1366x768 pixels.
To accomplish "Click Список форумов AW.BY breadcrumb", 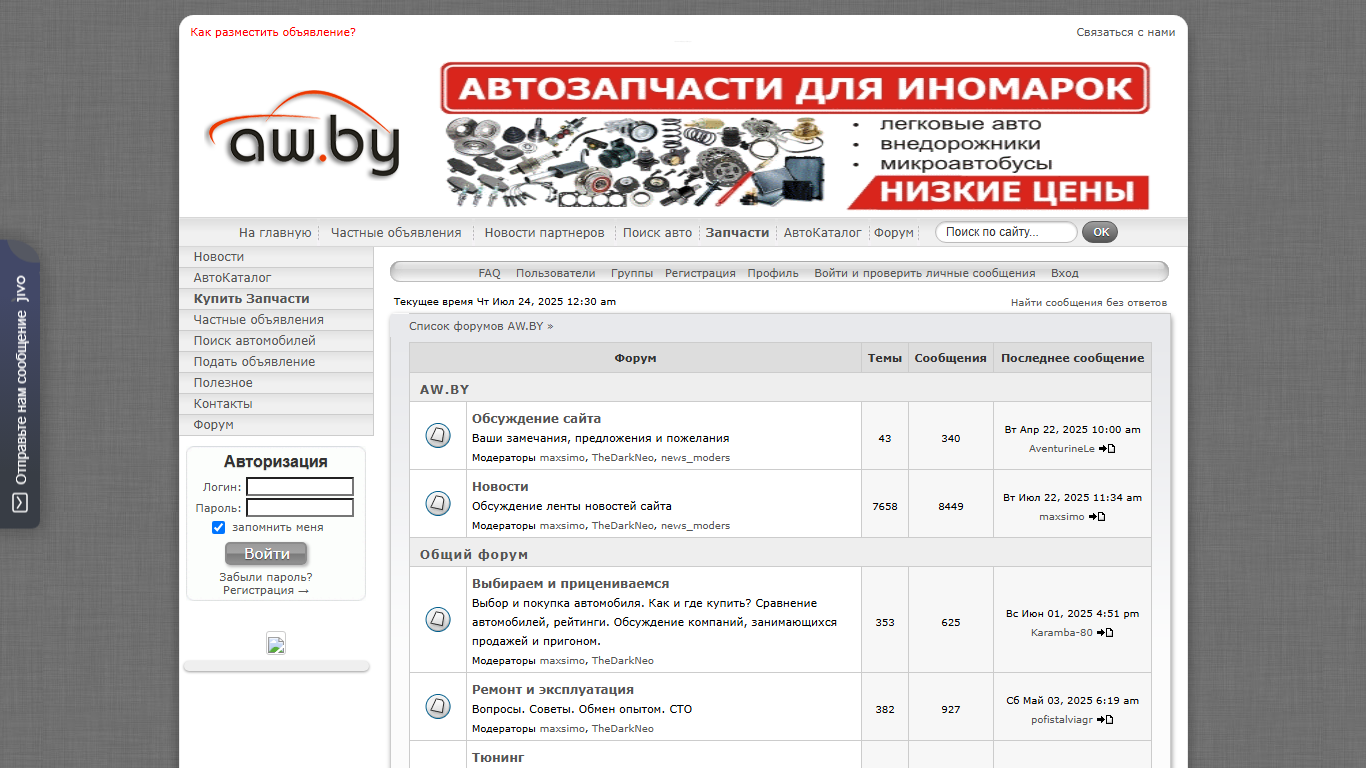I will 476,326.
